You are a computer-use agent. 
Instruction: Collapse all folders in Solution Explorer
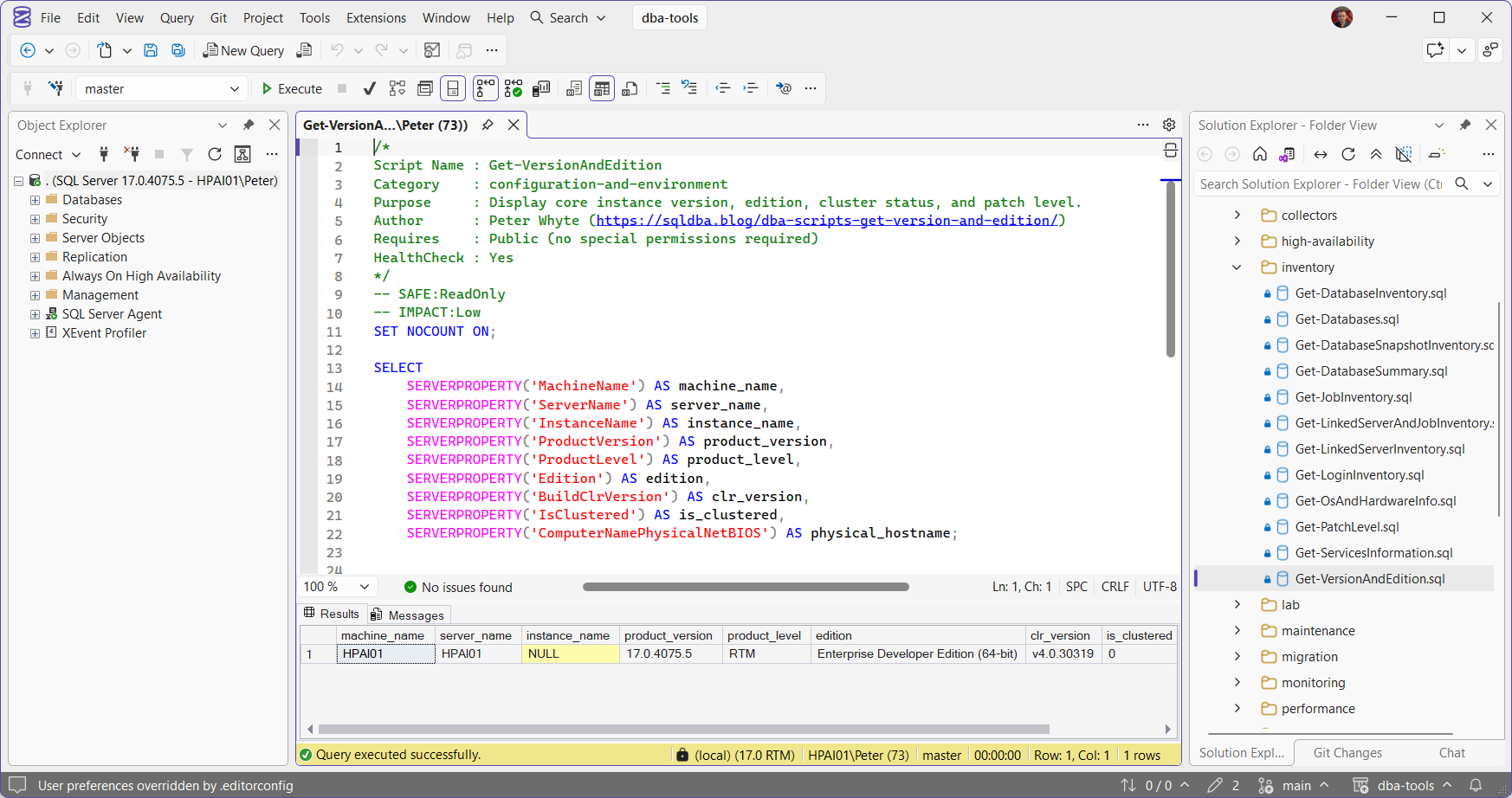pos(1376,154)
